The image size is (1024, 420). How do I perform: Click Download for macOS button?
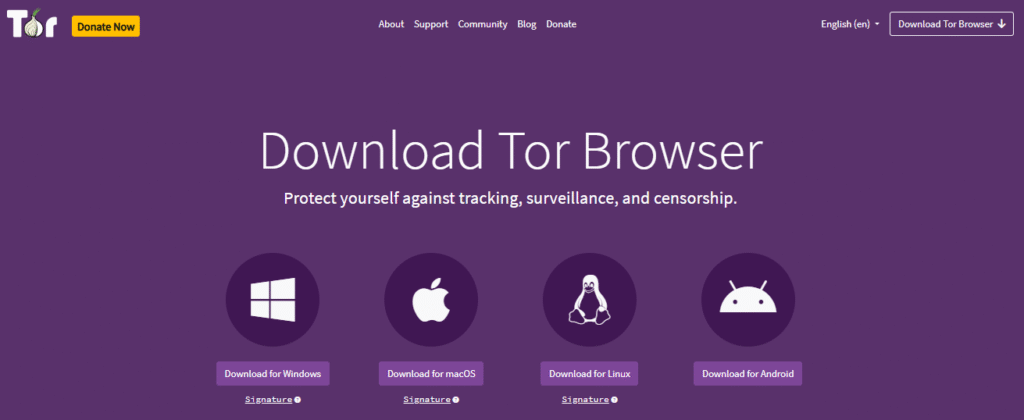[x=431, y=374]
